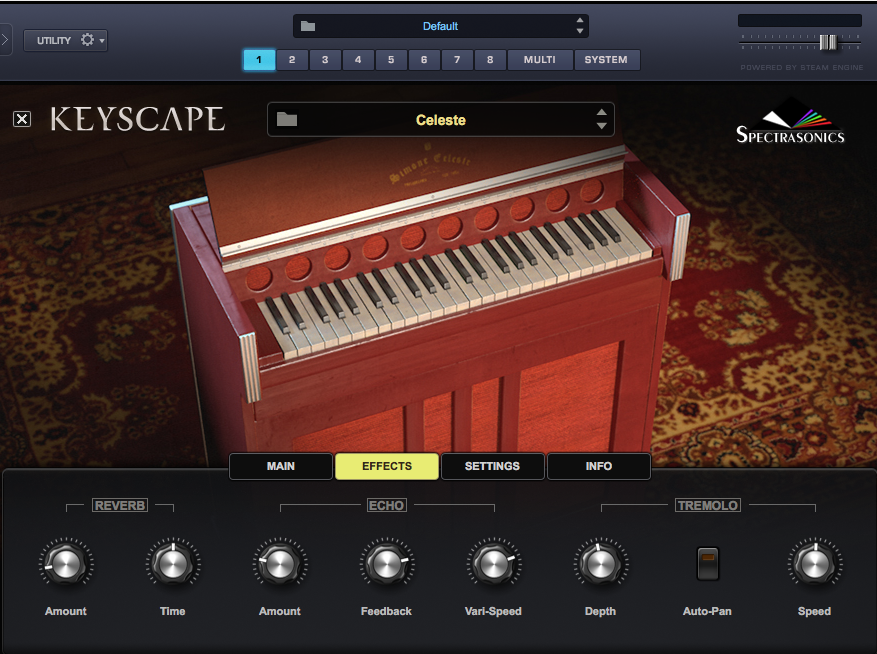Click the level meter display above master volume
The height and width of the screenshot is (654, 877).
coord(800,21)
